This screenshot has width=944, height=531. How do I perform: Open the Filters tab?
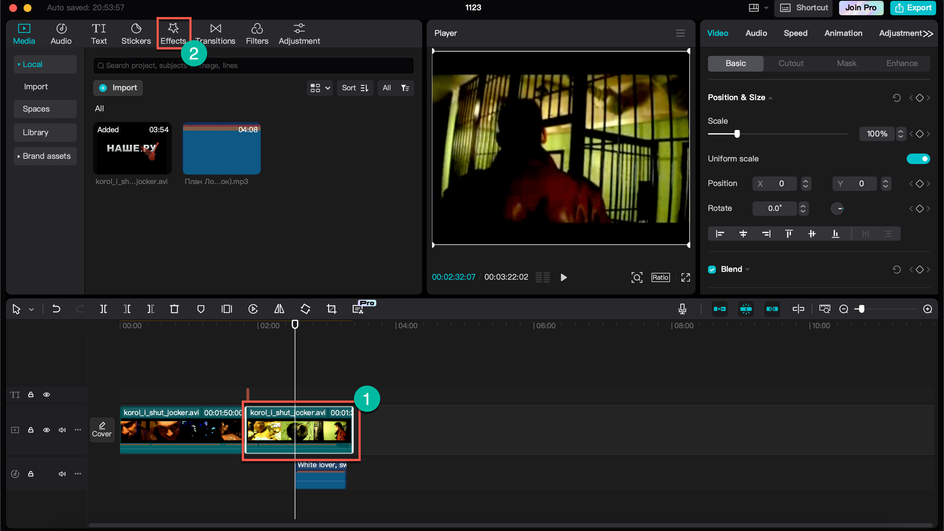pos(257,34)
